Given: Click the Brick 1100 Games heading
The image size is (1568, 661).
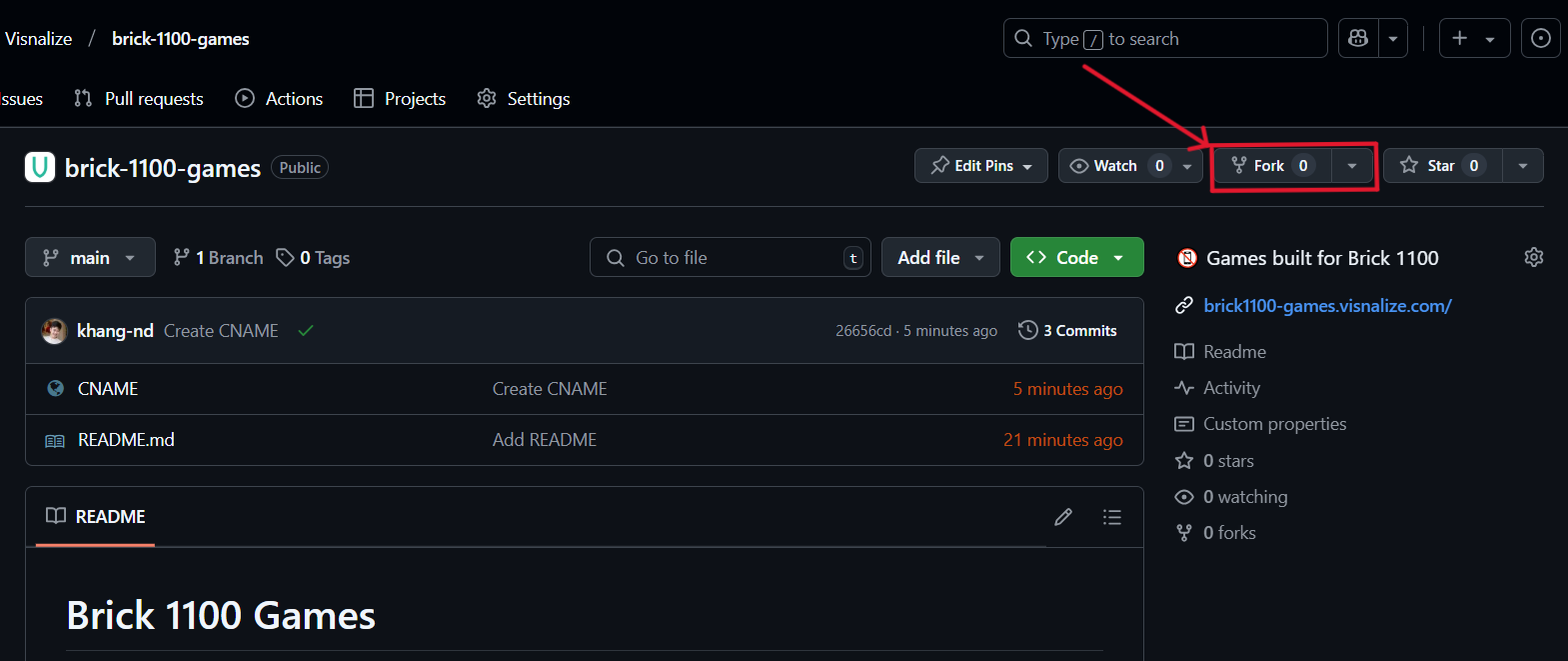Looking at the screenshot, I should (221, 616).
